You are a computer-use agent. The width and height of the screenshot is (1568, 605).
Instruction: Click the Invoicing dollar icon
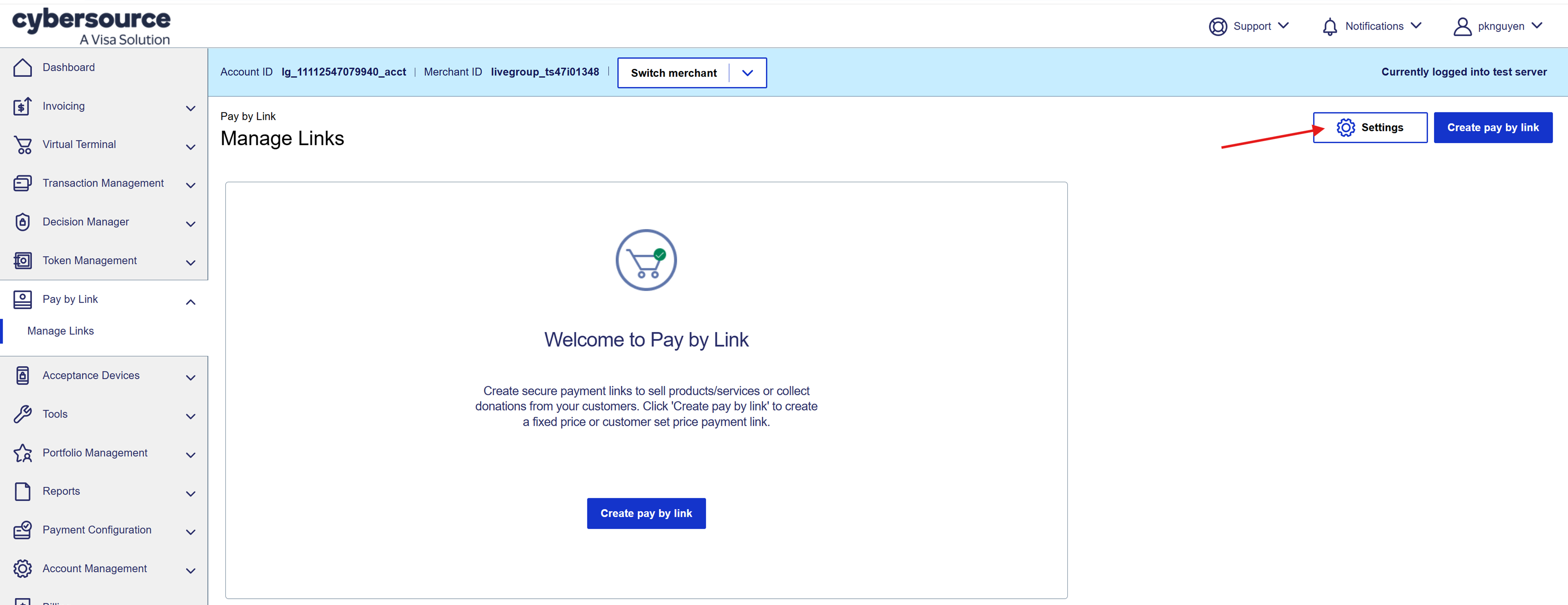[22, 106]
